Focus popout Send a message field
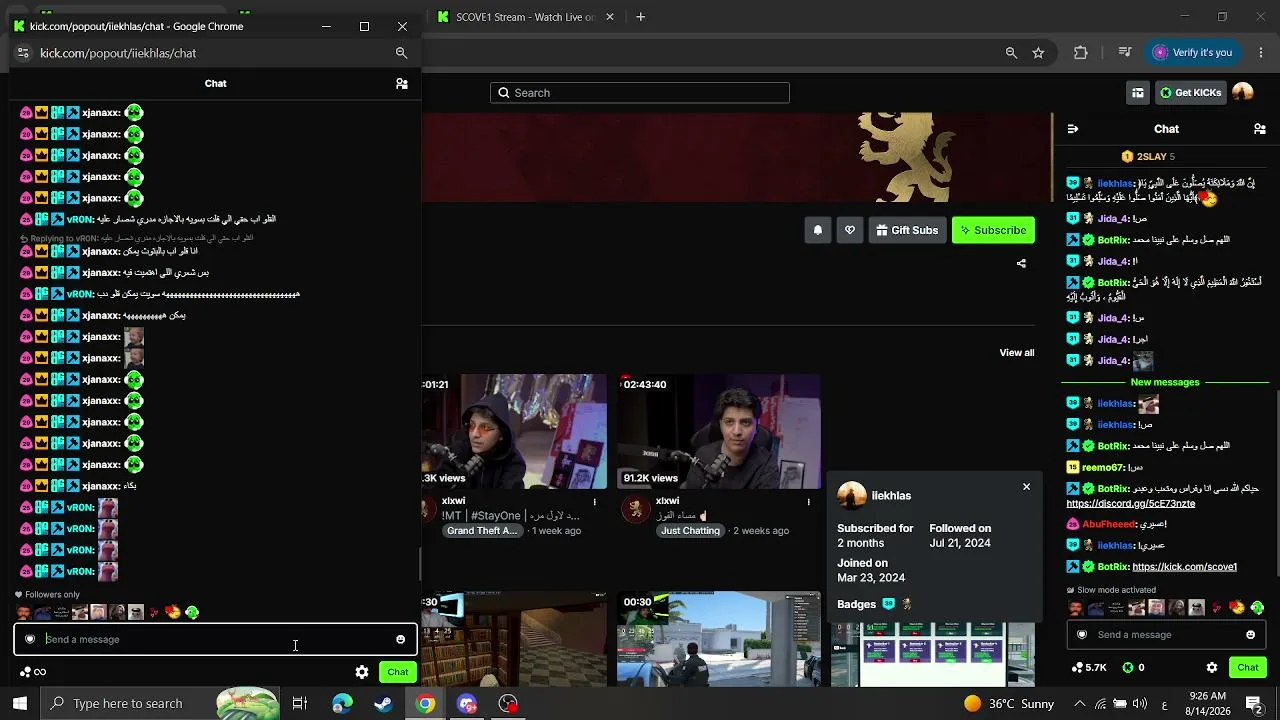The height and width of the screenshot is (720, 1280). [214, 640]
